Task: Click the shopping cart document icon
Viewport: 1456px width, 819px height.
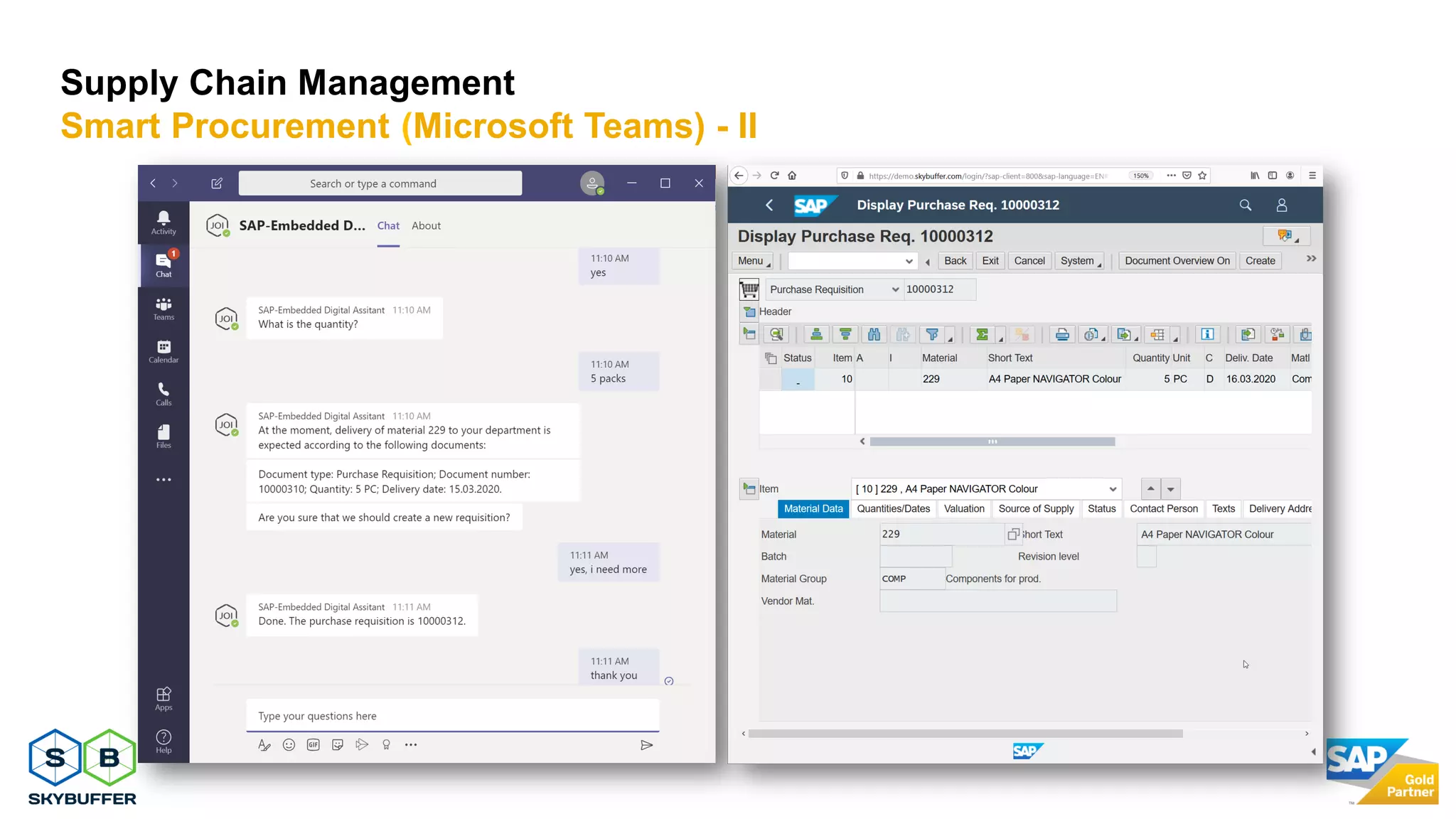Action: pos(749,289)
